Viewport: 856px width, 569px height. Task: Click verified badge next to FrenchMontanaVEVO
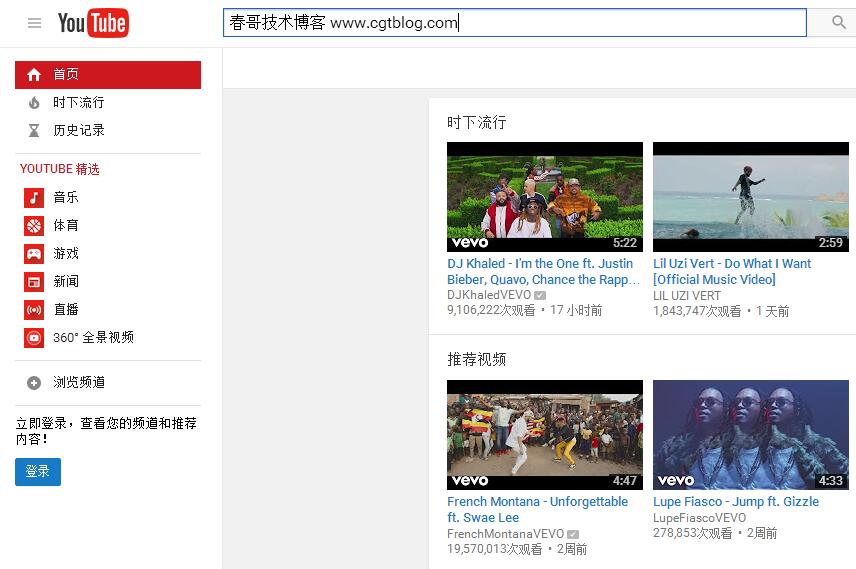pos(573,534)
